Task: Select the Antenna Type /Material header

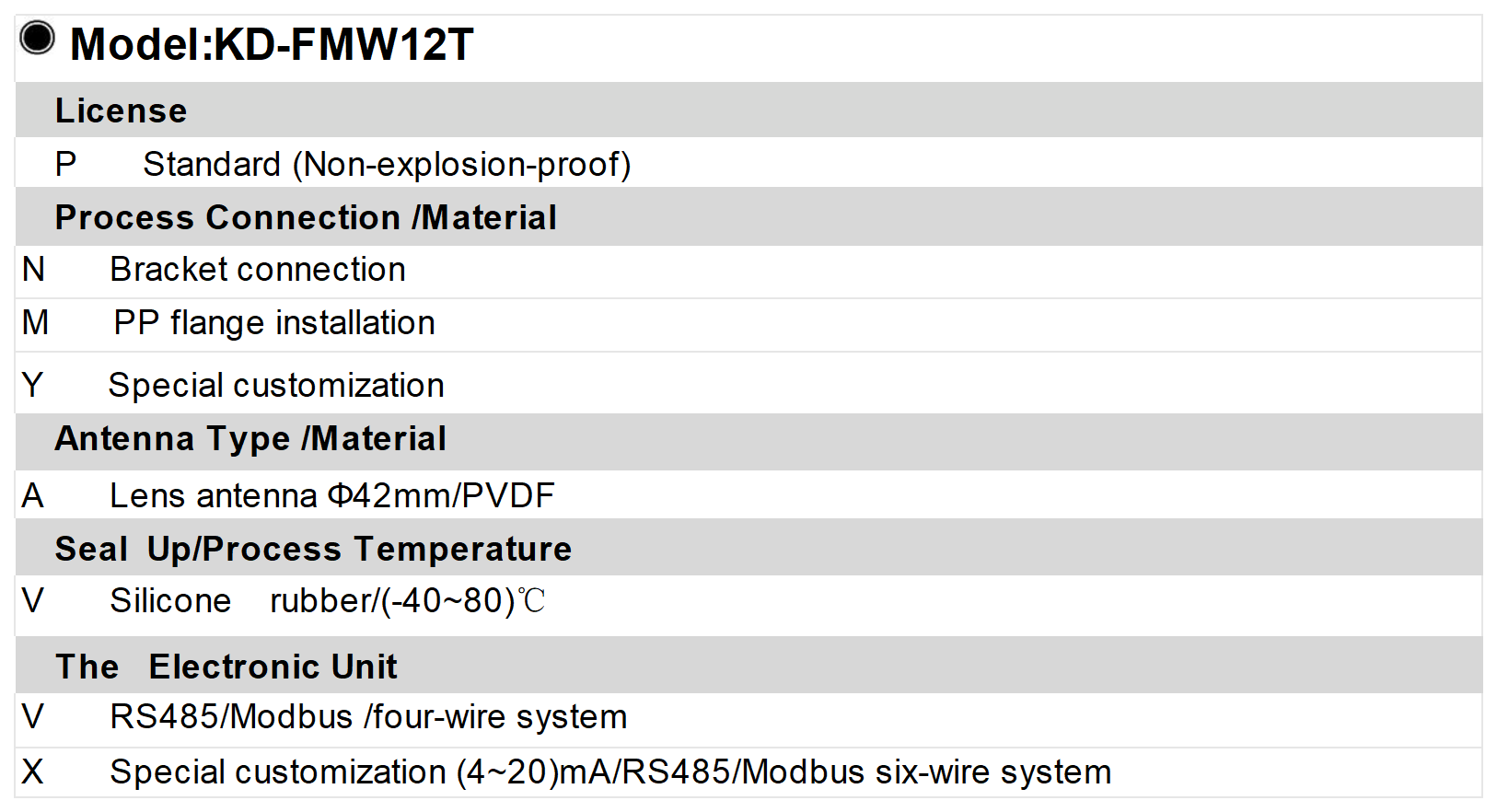Action: coord(250,438)
